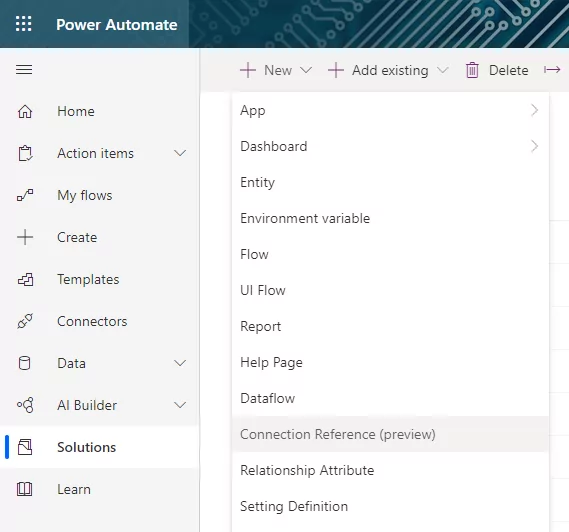Click the Templates icon
This screenshot has height=532, width=569.
point(25,279)
